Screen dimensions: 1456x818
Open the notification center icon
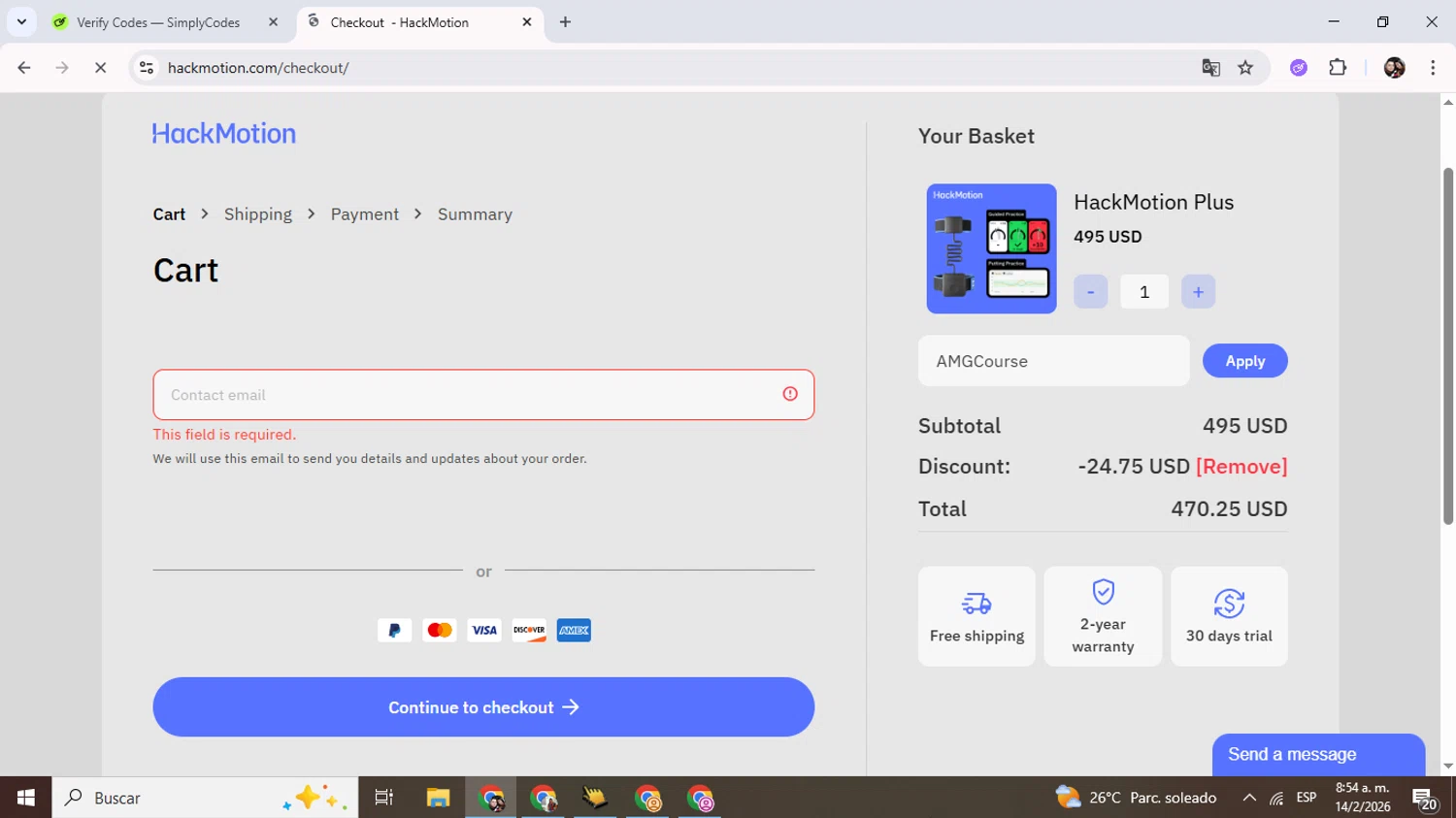[1425, 799]
